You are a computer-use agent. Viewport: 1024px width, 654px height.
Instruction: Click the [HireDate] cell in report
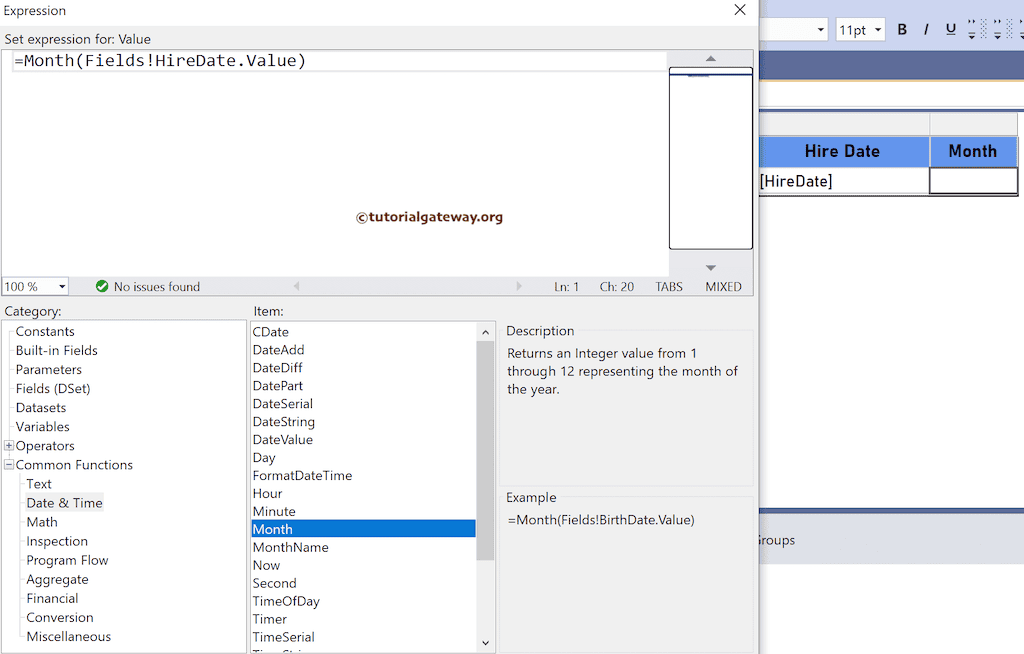click(x=844, y=181)
